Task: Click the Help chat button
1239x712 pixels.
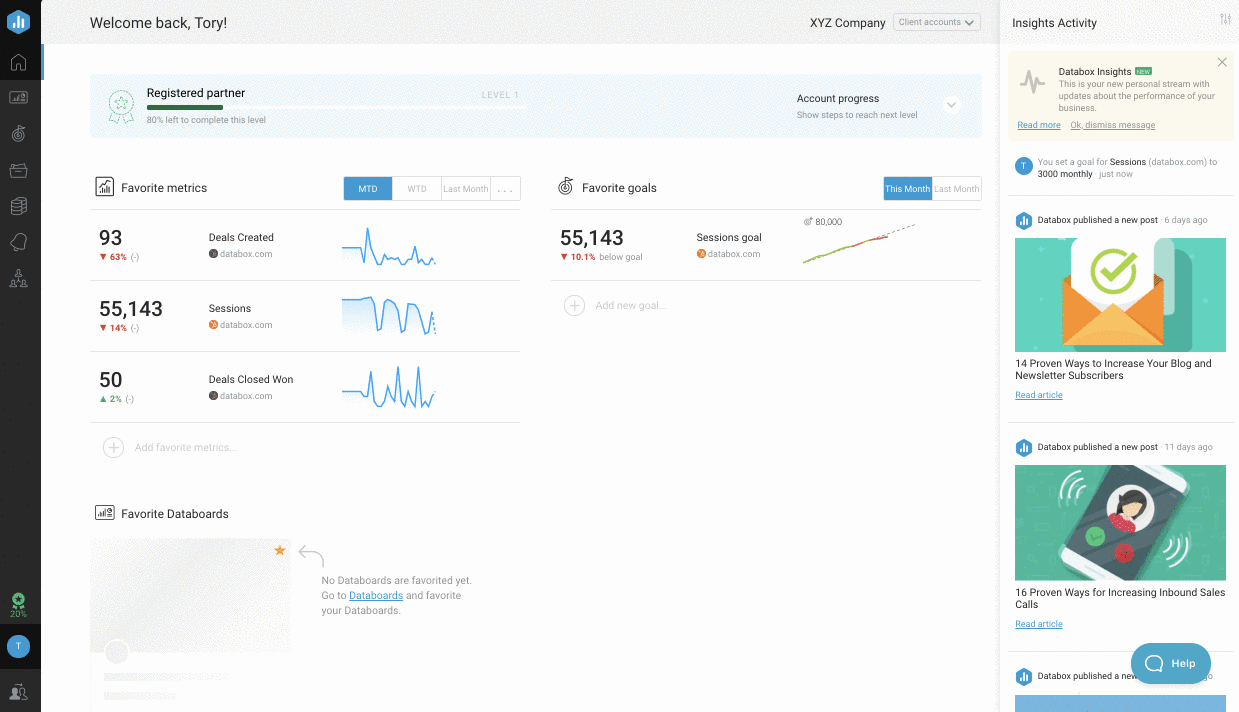Action: coord(1171,663)
